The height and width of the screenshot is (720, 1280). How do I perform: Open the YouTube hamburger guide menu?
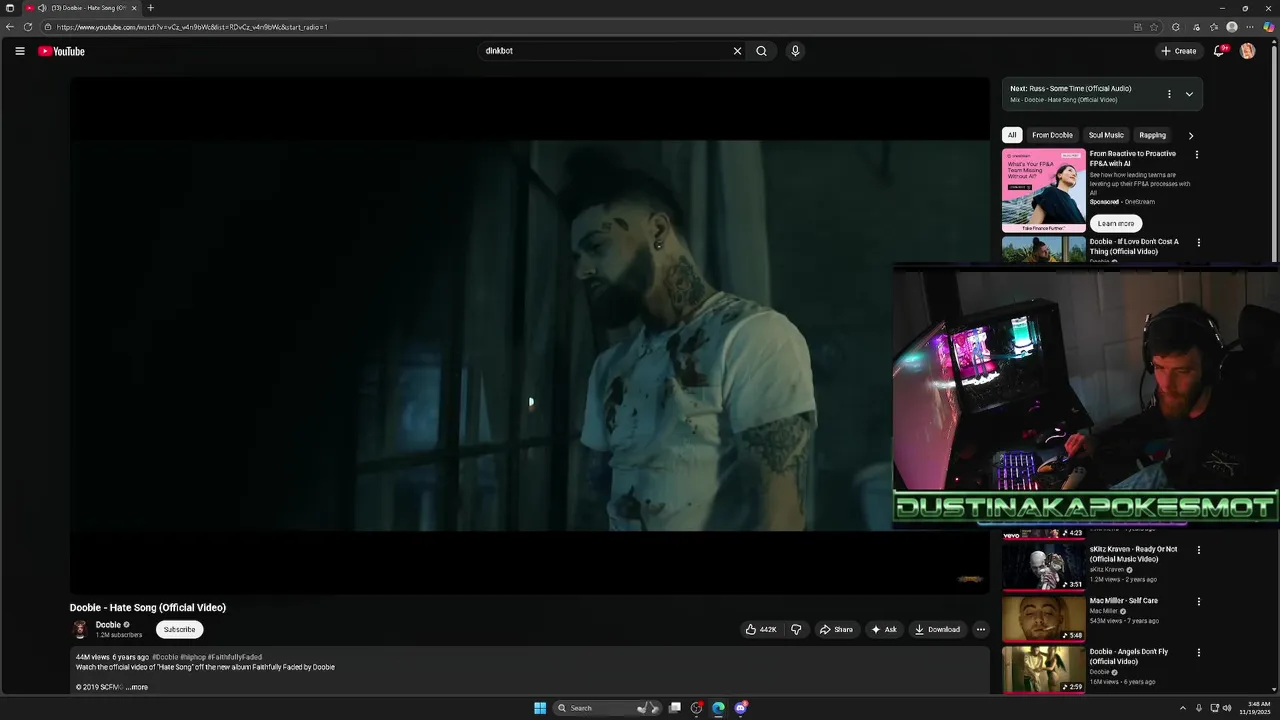click(19, 51)
